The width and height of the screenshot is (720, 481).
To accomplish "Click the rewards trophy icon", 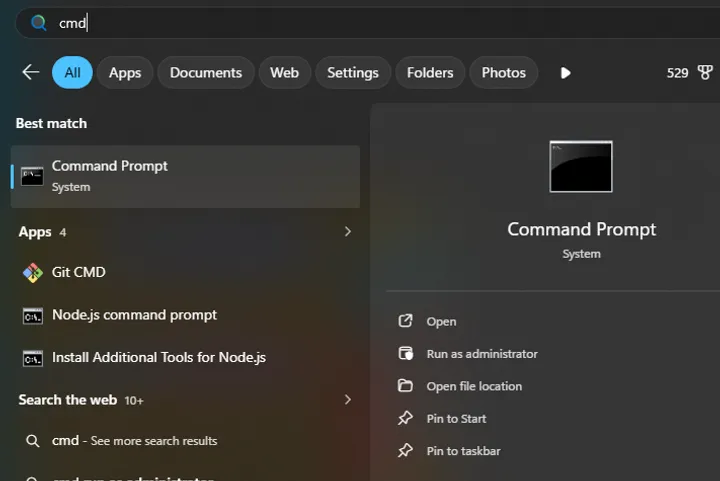I will click(x=705, y=73).
